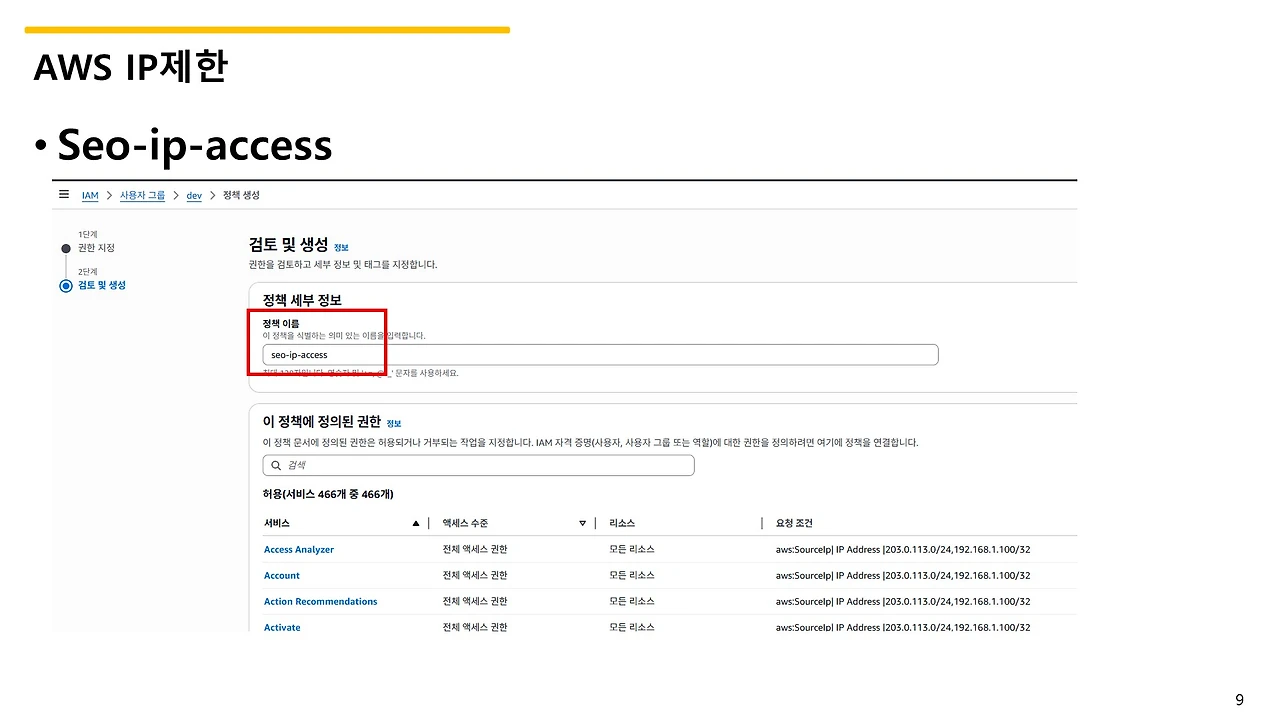The height and width of the screenshot is (720, 1280).
Task: Open the hamburger navigation menu
Action: click(x=64, y=195)
